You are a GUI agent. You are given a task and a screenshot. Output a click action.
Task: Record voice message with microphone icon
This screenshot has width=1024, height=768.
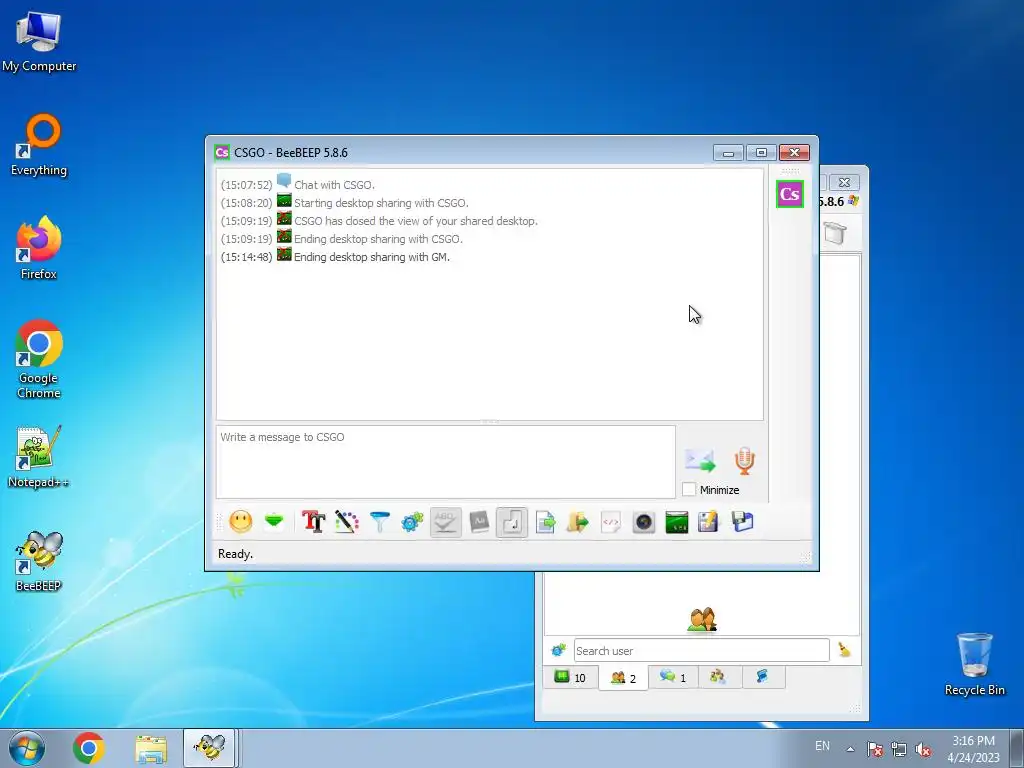[744, 460]
